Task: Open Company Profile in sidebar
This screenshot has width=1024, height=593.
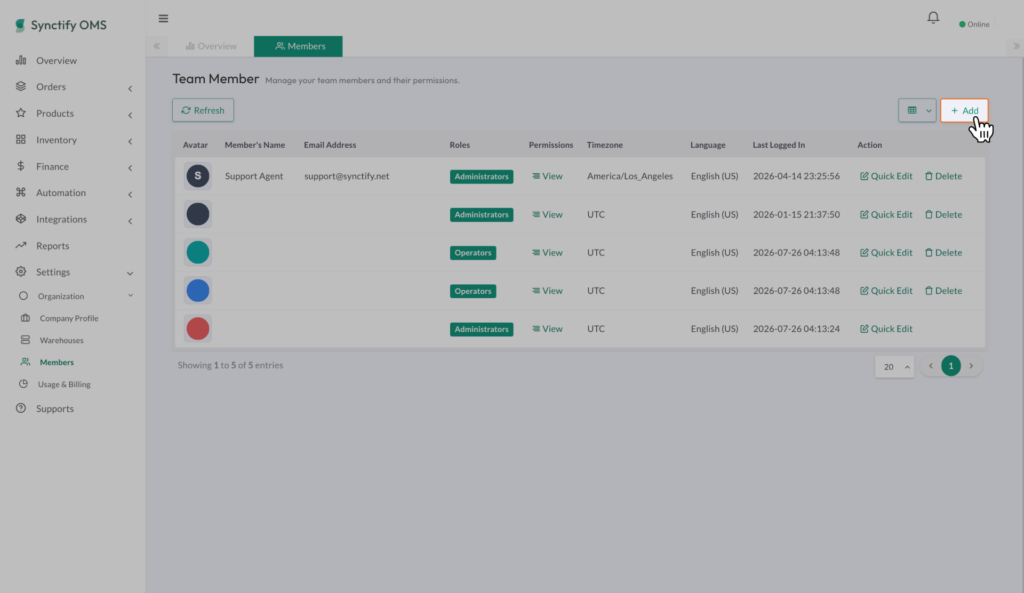Action: tap(69, 318)
